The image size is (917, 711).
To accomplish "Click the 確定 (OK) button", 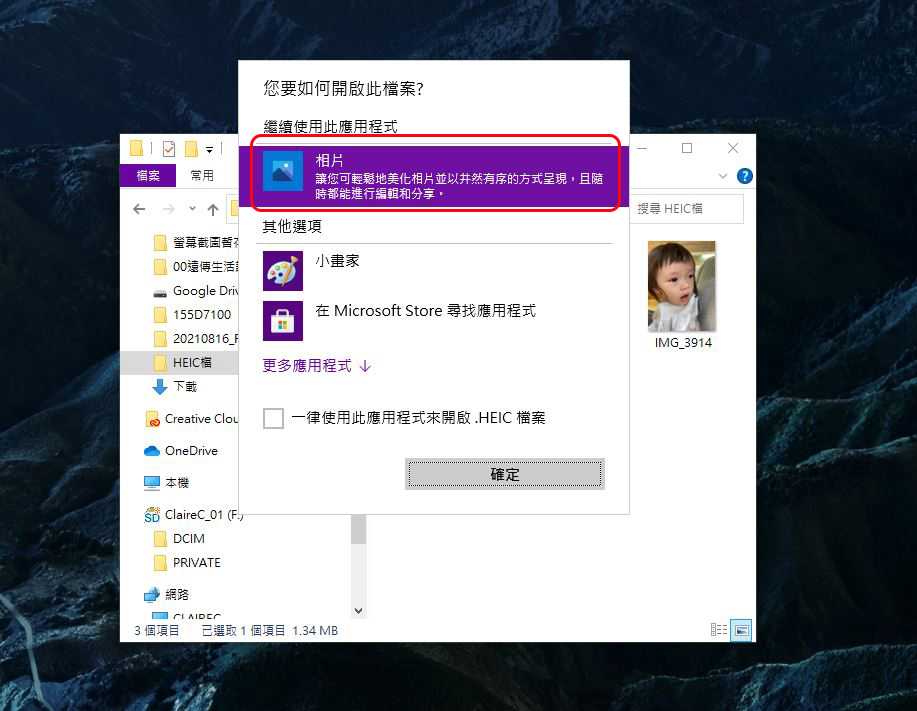I will coord(504,474).
